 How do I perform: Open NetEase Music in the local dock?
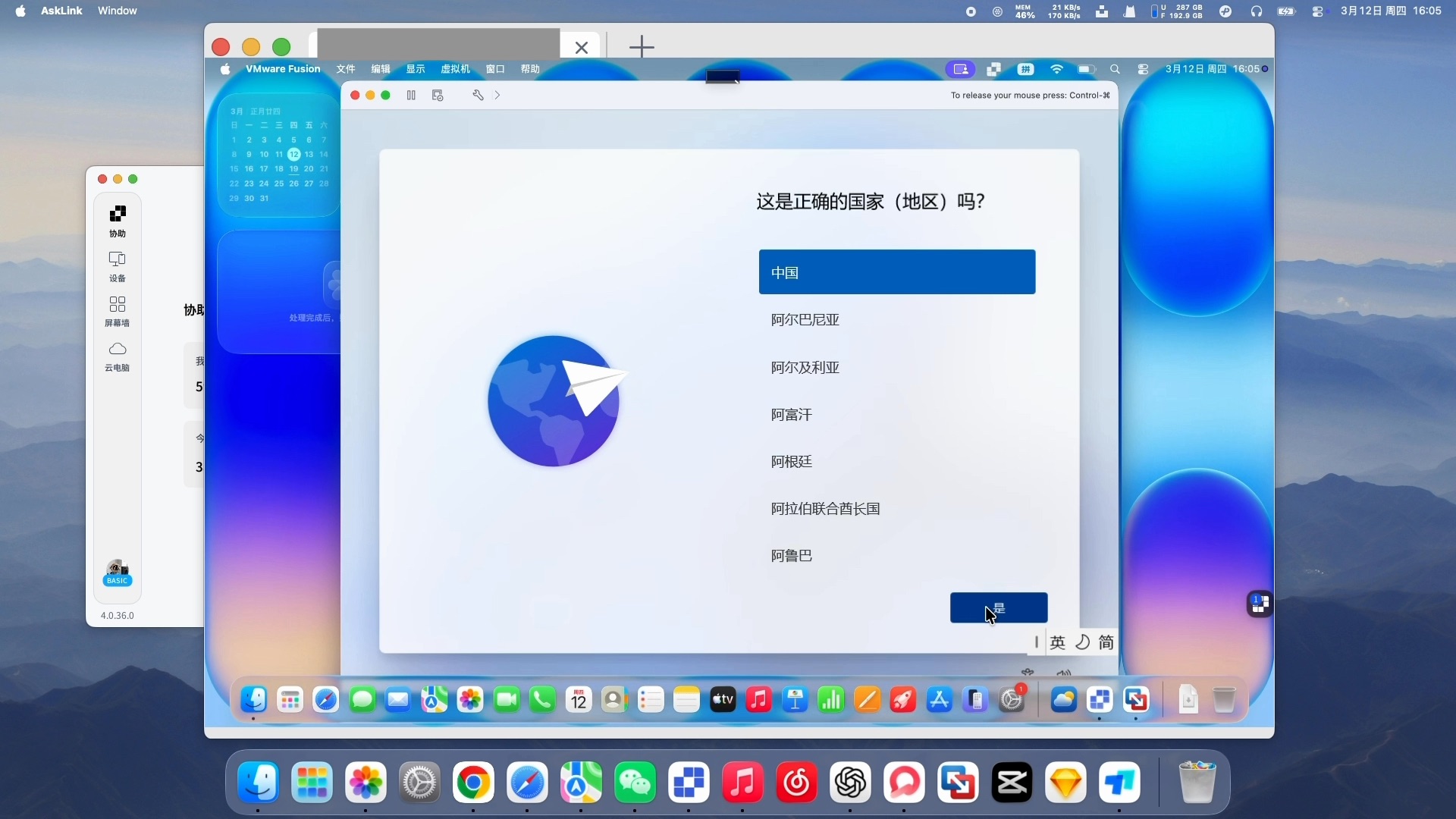tap(796, 783)
